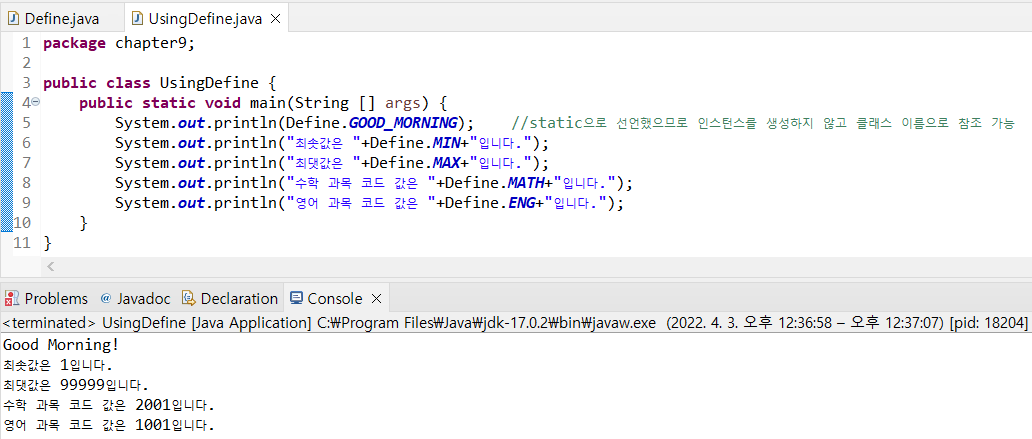Click the Java file icon on UsingDefine.java tab
The height and width of the screenshot is (439, 1032).
tap(137, 18)
